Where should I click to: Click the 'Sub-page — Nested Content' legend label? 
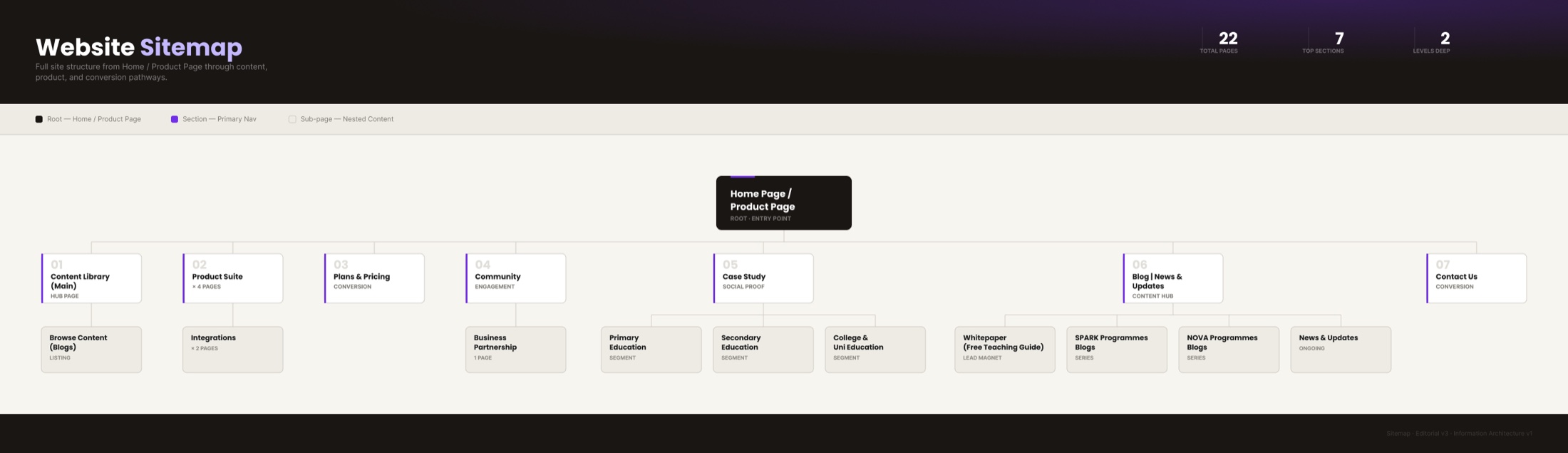click(x=347, y=119)
